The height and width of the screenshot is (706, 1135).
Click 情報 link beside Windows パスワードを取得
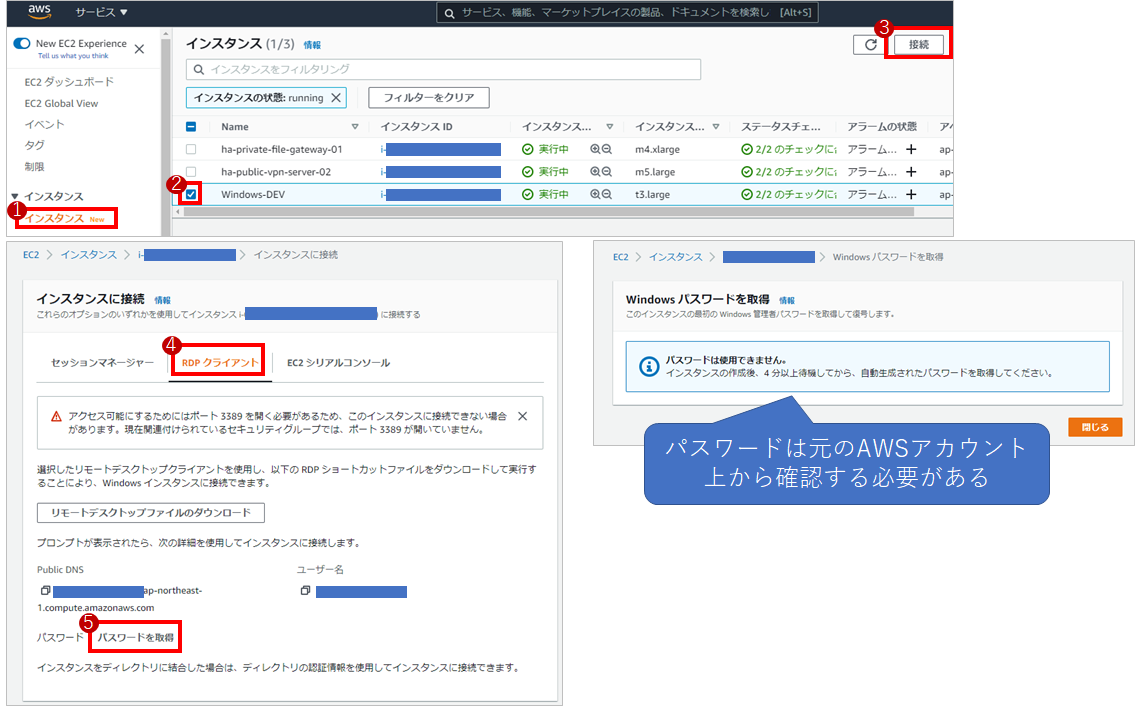pos(787,301)
